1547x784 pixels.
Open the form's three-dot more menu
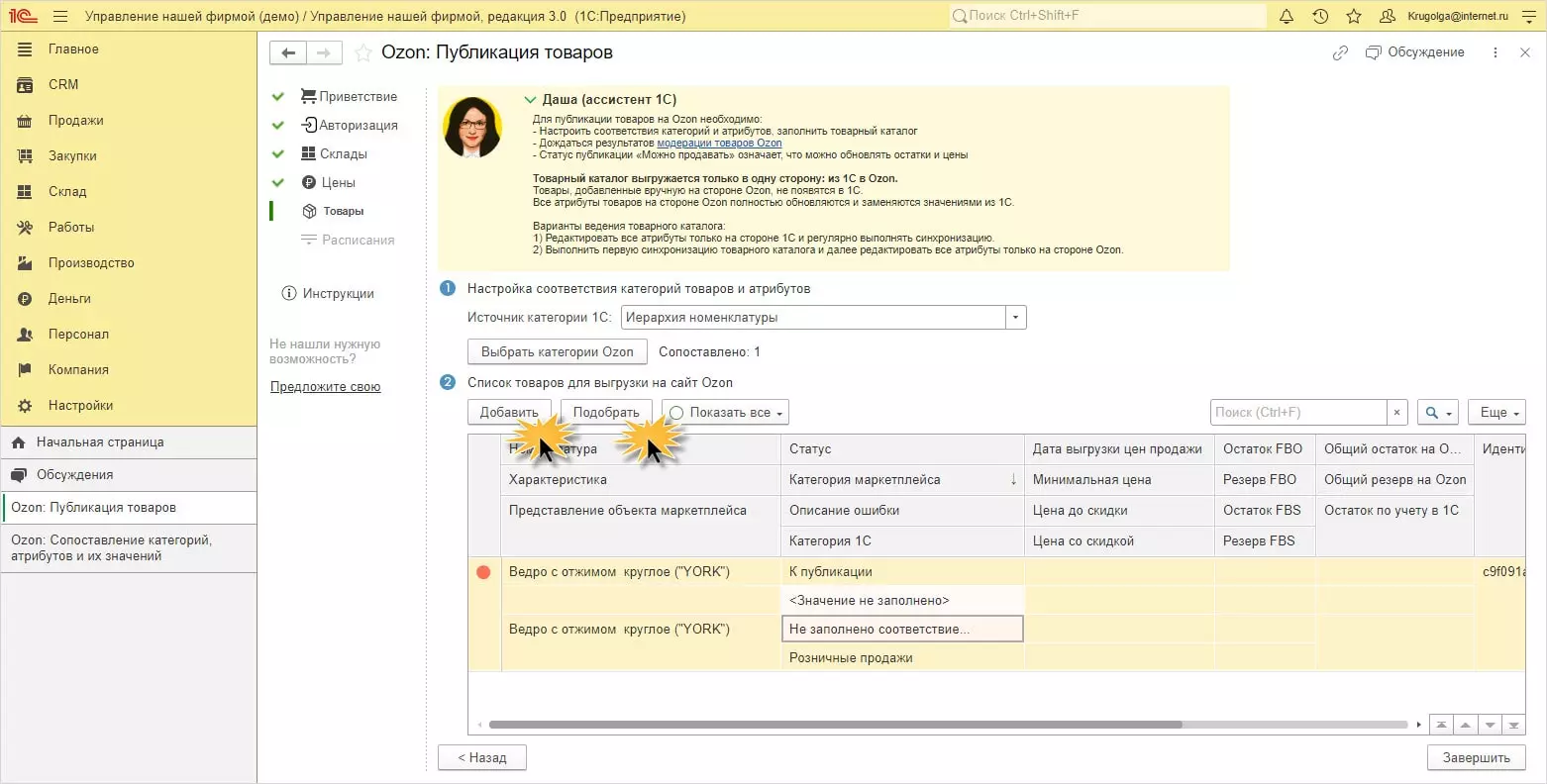(x=1495, y=52)
